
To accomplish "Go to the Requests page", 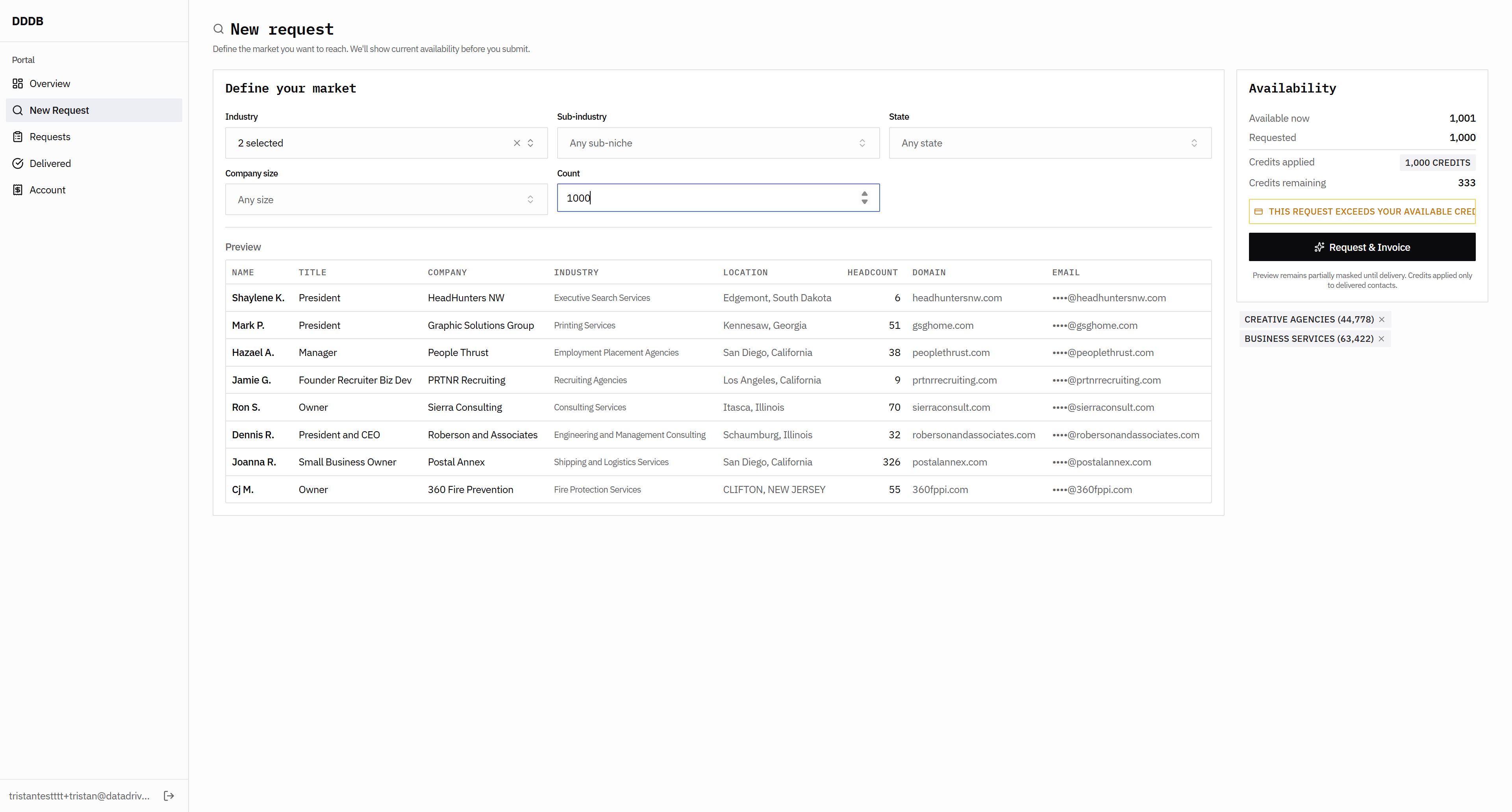I will click(x=50, y=137).
